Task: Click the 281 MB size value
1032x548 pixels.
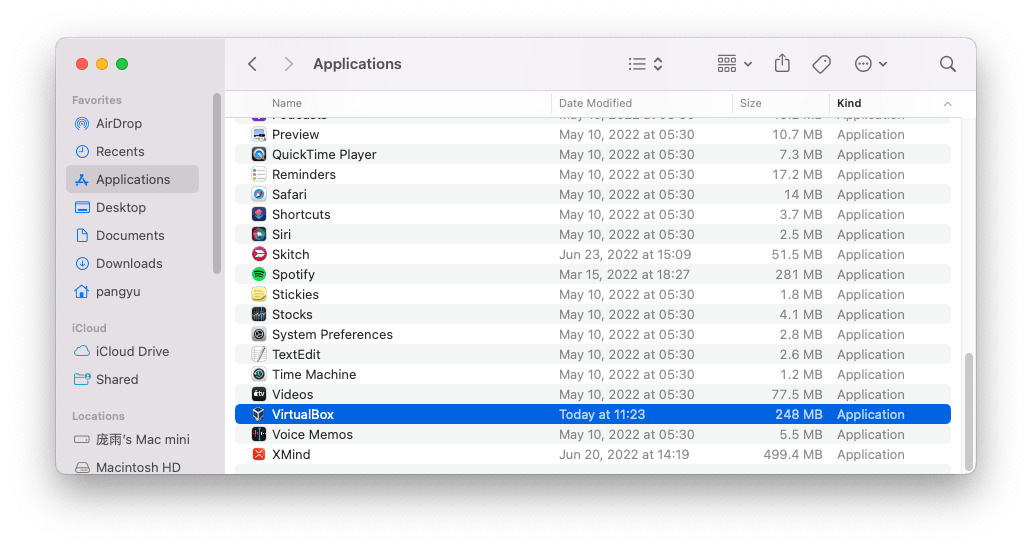Action: tap(798, 274)
